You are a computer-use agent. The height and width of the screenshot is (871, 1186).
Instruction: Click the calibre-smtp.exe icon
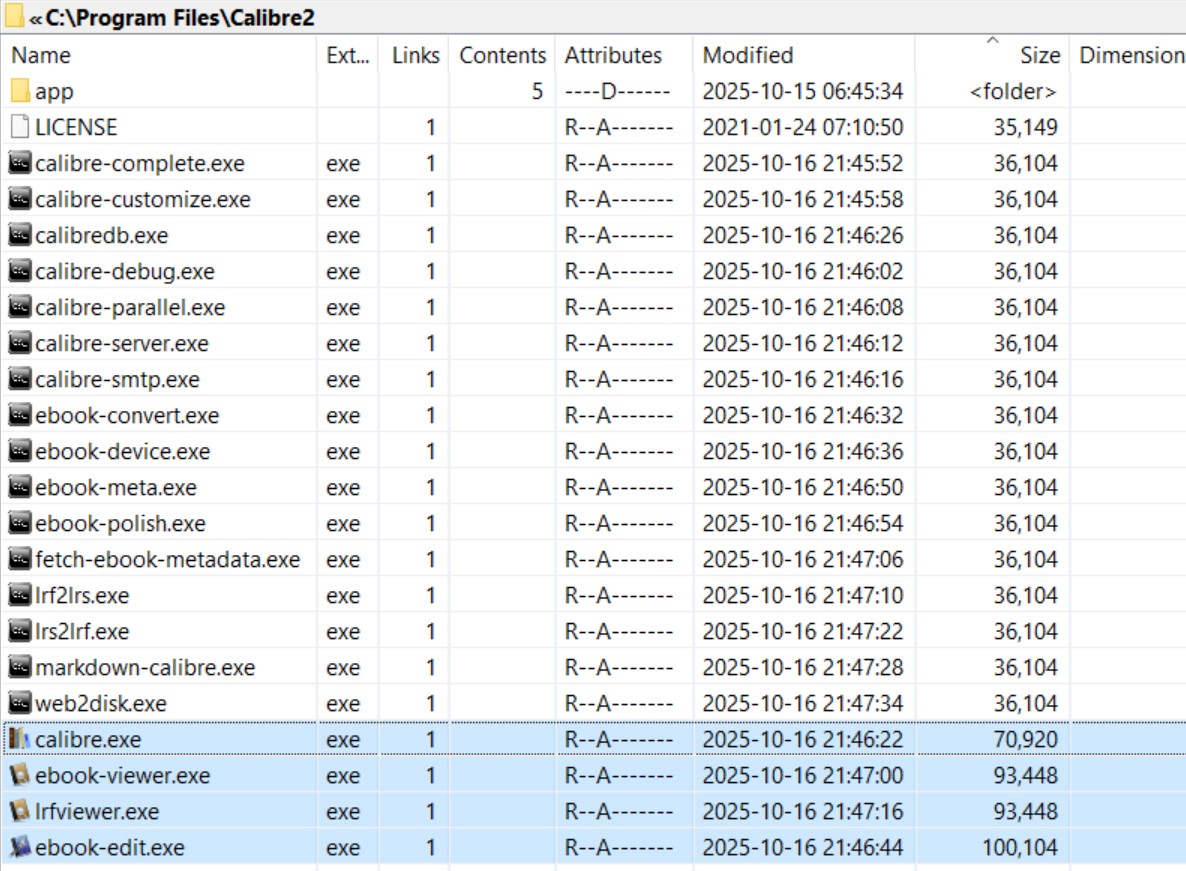click(20, 379)
